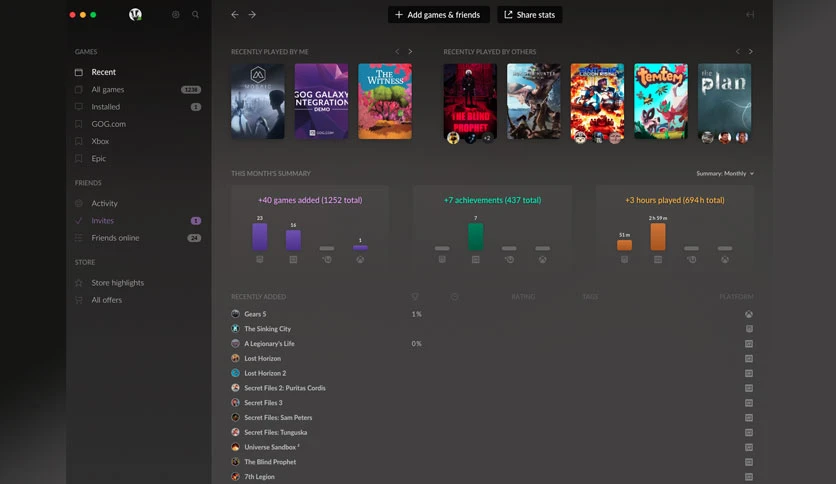This screenshot has width=836, height=484.
Task: Open the settings gear icon
Action: tap(175, 14)
